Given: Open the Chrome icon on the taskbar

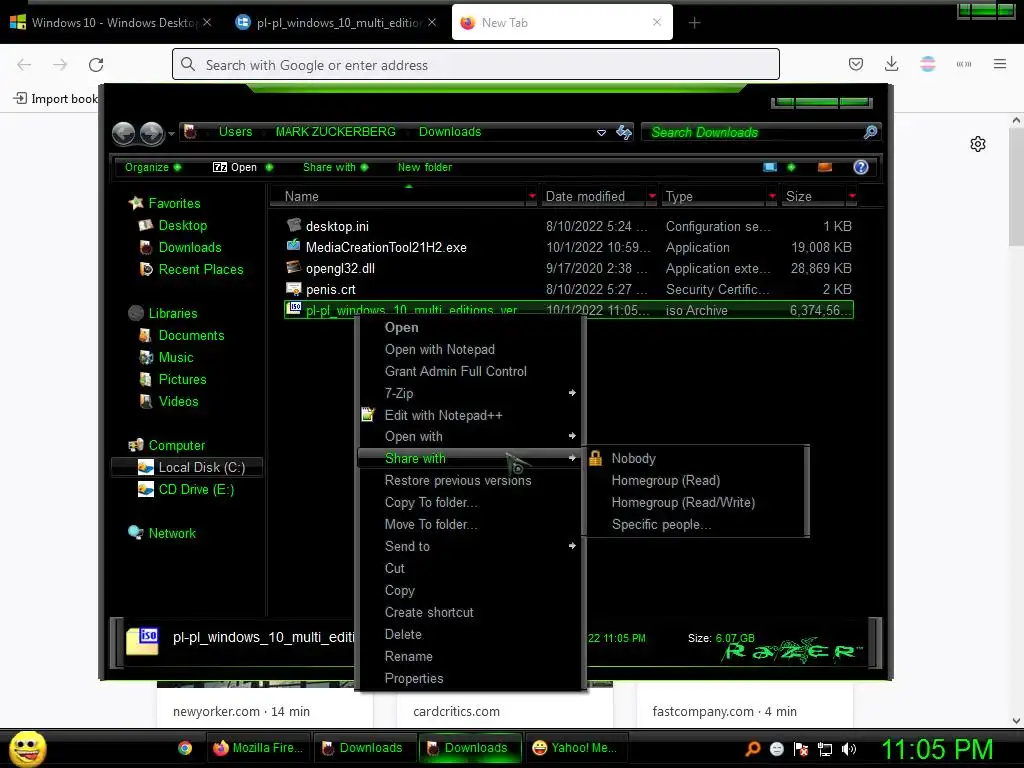Looking at the screenshot, I should click(x=185, y=748).
